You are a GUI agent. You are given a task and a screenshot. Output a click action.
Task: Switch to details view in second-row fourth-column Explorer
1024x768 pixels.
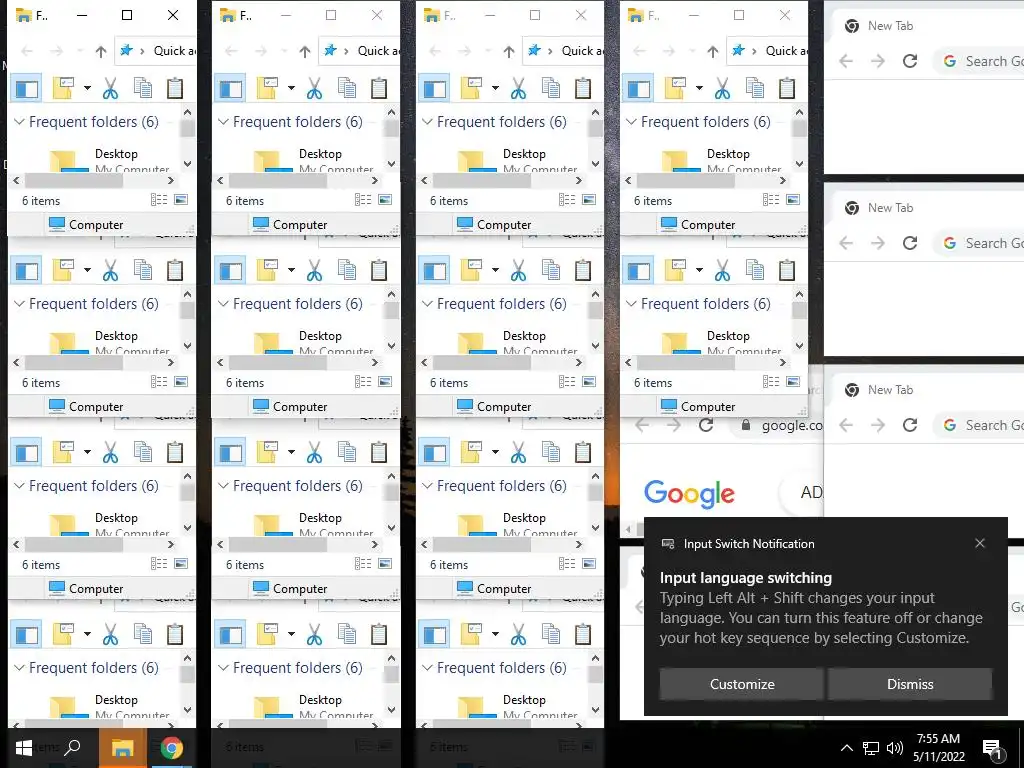click(x=771, y=382)
